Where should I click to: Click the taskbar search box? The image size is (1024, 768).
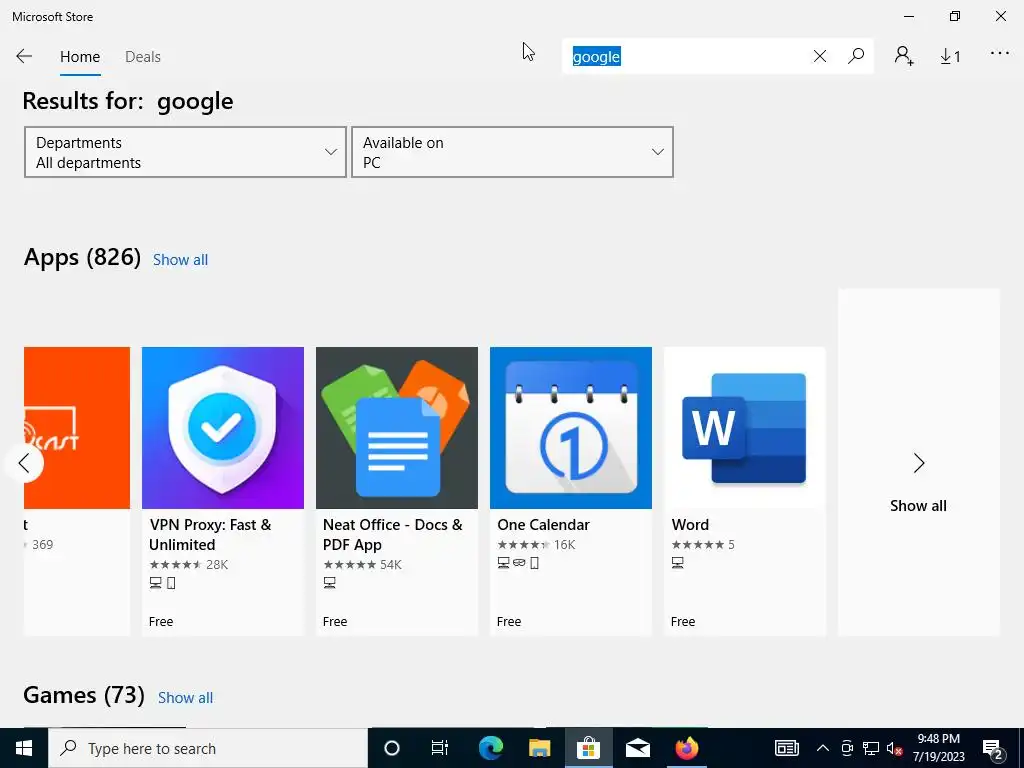pyautogui.click(x=208, y=748)
